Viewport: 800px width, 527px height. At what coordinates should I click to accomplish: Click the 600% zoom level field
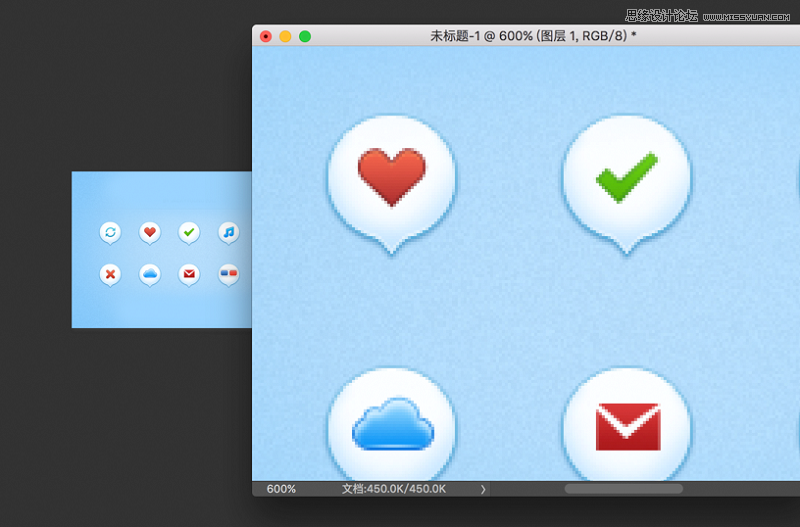click(x=282, y=489)
